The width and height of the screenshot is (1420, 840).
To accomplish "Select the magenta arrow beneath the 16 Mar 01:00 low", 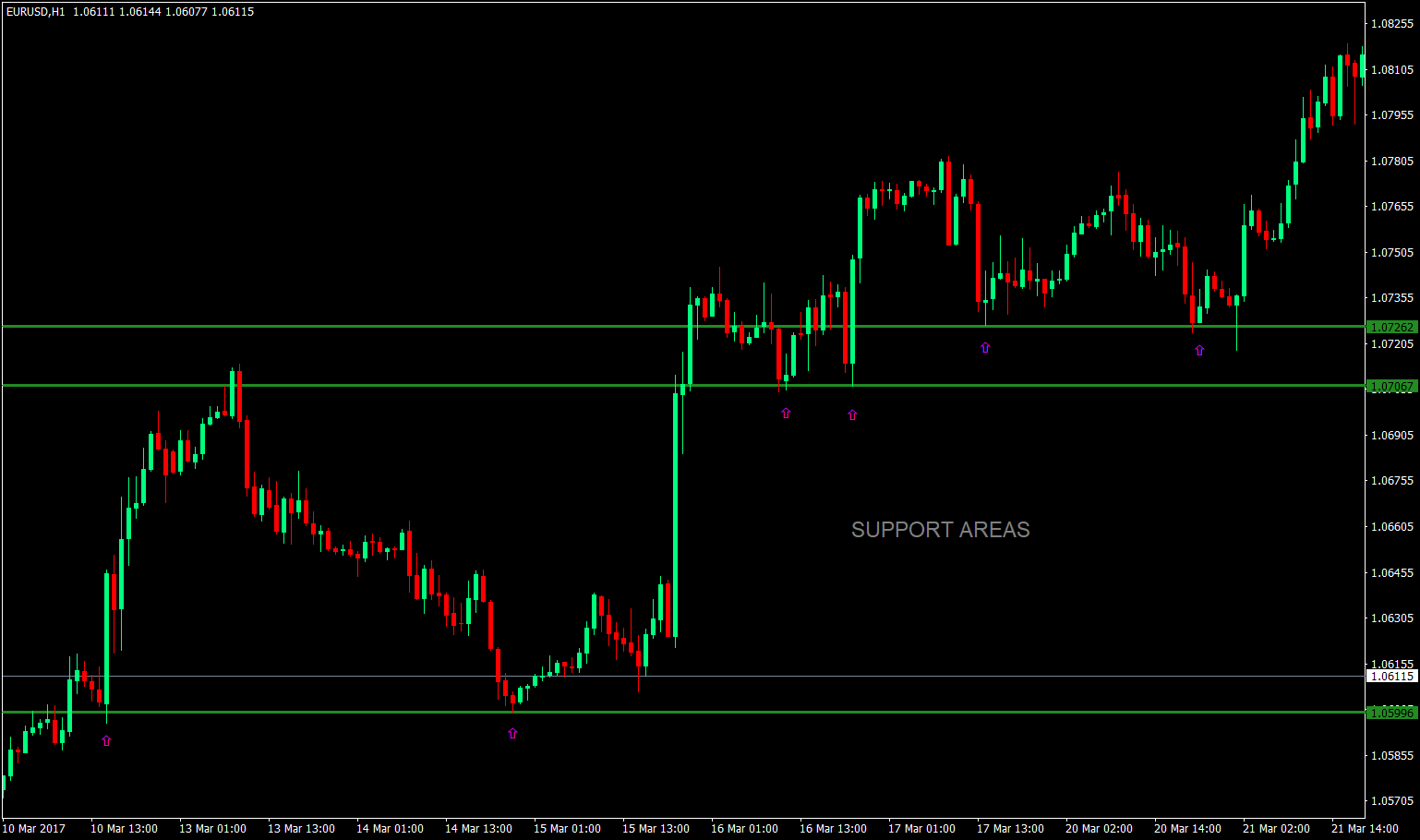I will pyautogui.click(x=786, y=413).
